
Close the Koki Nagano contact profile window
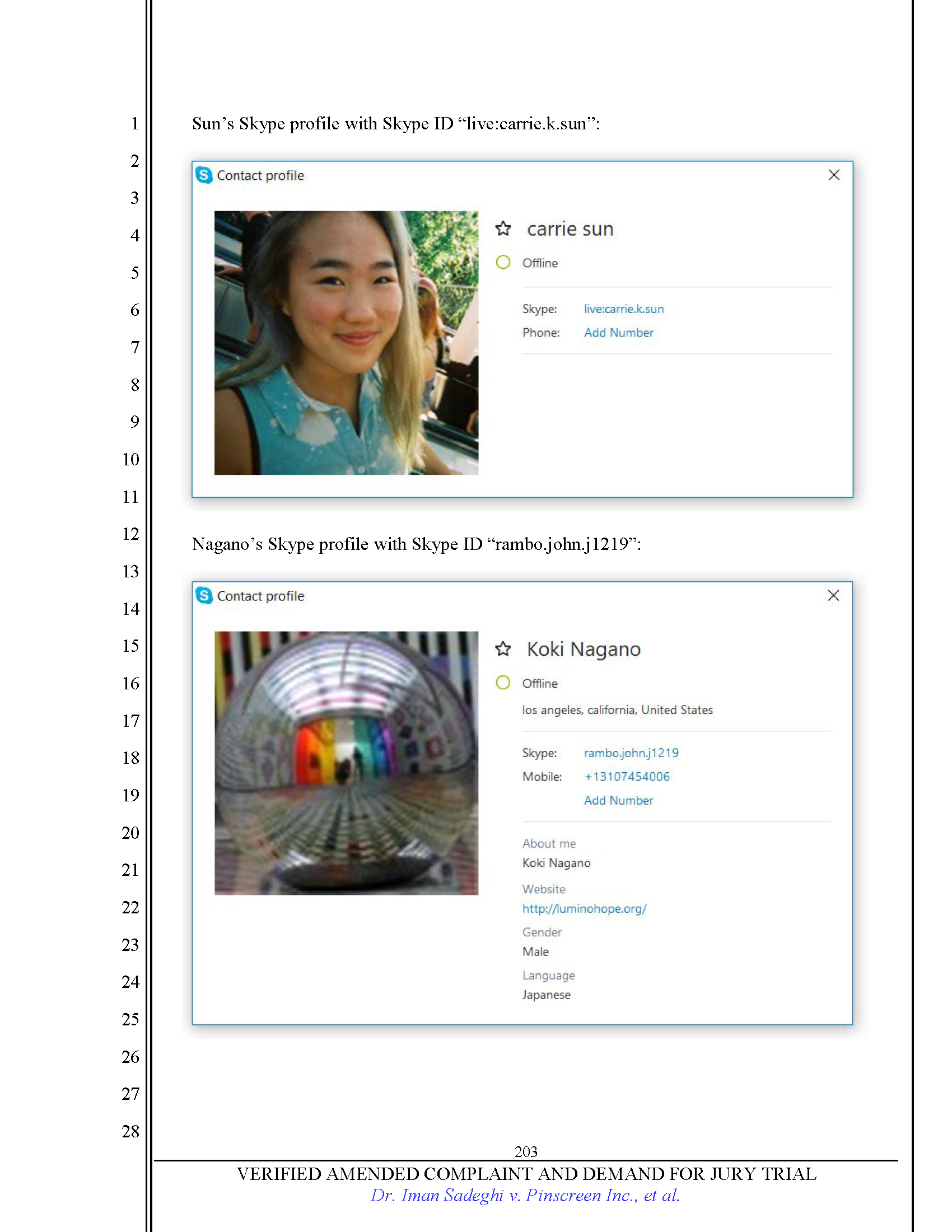tap(833, 596)
